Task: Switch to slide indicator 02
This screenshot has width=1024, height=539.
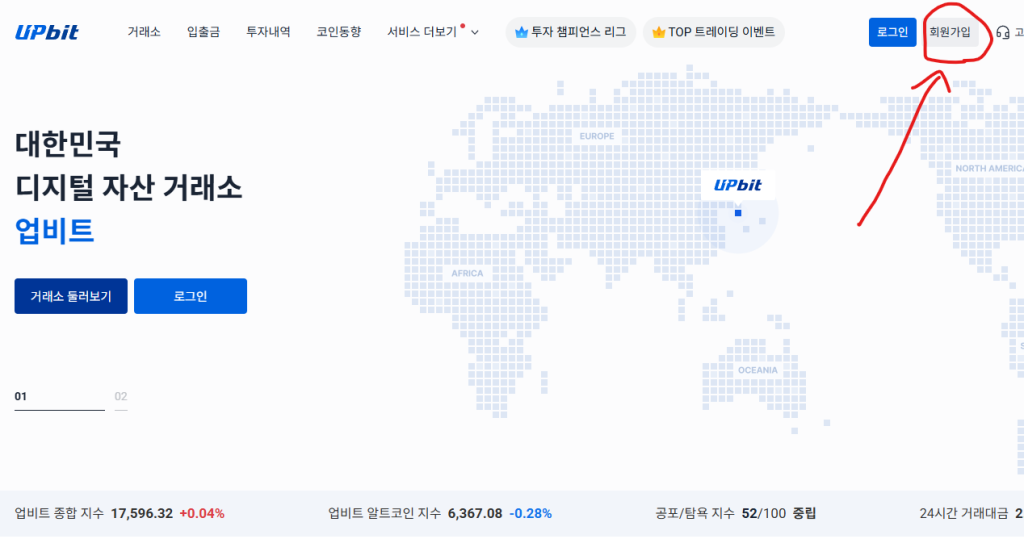Action: 121,397
